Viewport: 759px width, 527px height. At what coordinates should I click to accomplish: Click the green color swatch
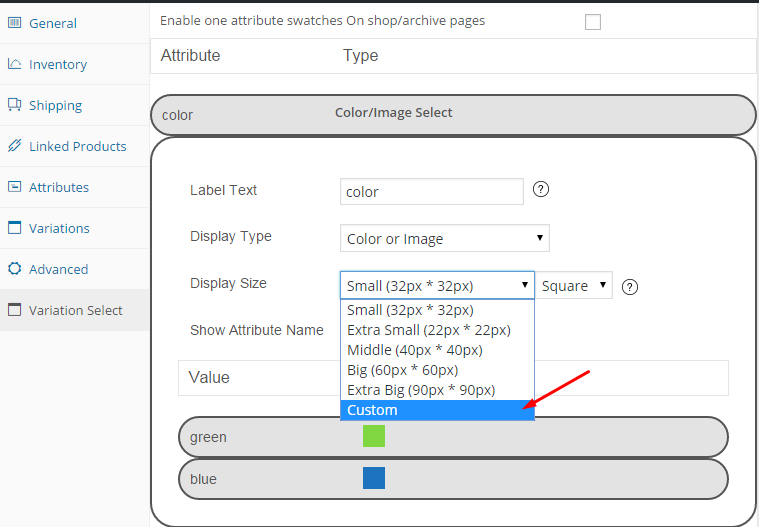pyautogui.click(x=374, y=436)
